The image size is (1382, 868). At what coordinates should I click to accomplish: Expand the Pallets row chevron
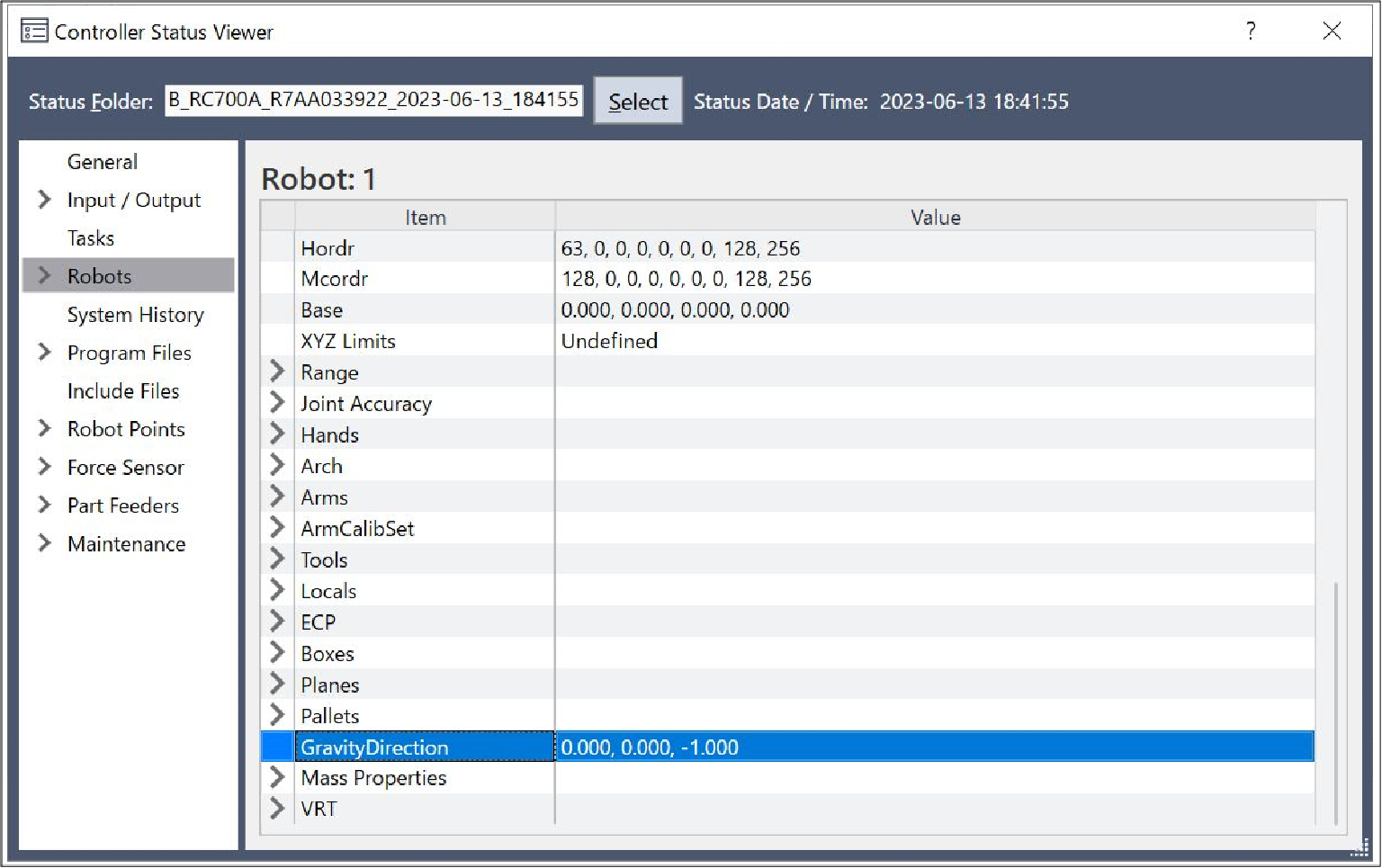(x=277, y=715)
